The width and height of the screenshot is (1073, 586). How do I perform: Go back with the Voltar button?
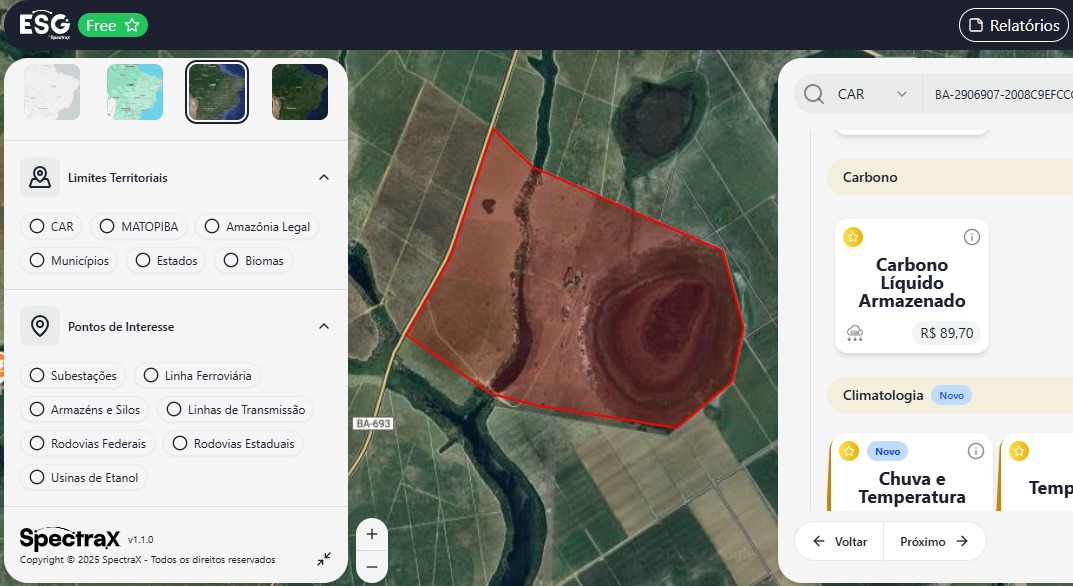pos(839,541)
